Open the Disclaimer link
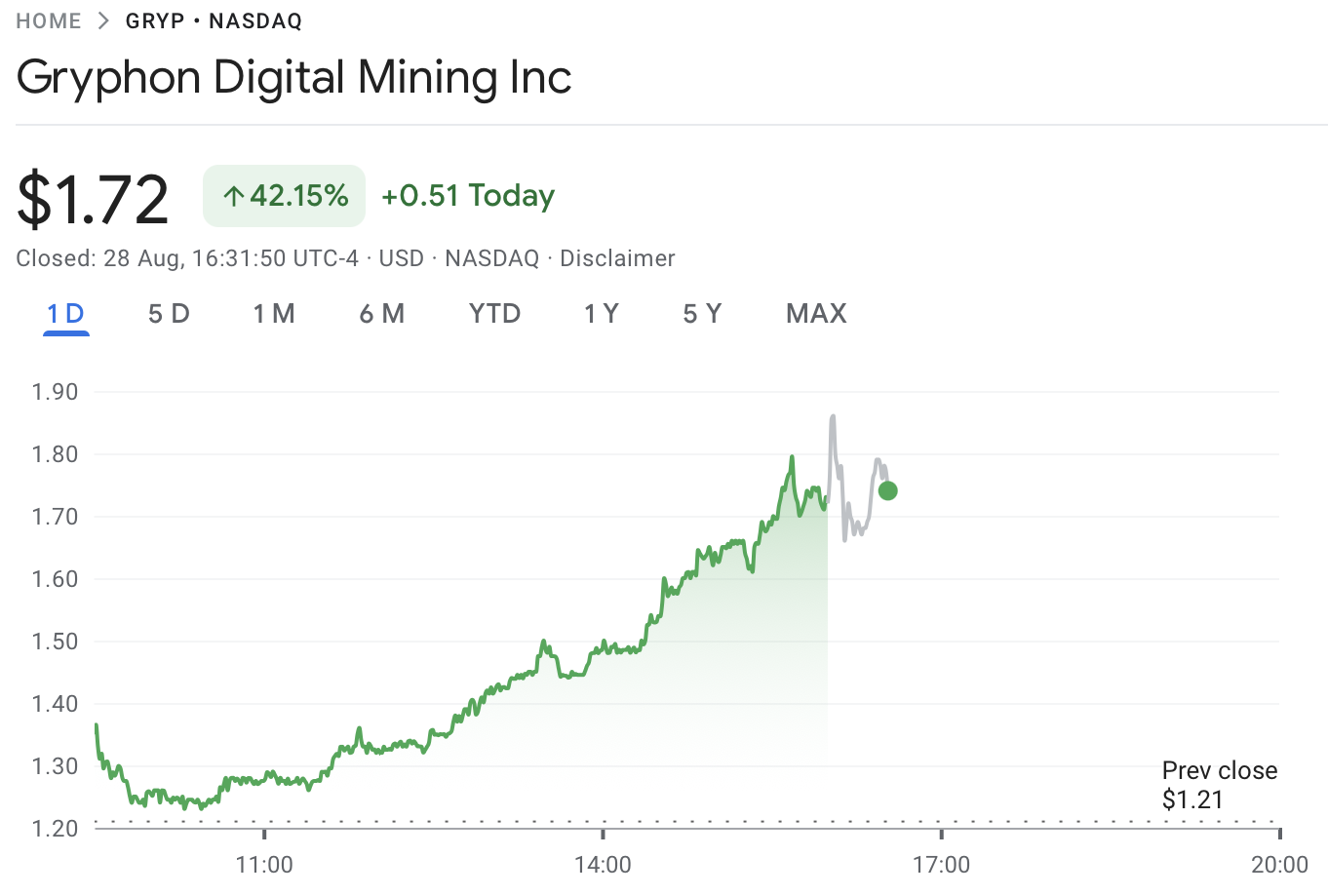The width and height of the screenshot is (1328, 896). [x=617, y=258]
